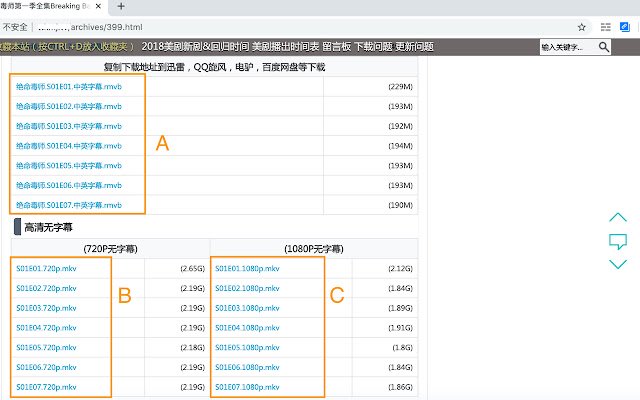Open a new browser tab
Image resolution: width=640 pixels, height=400 pixels.
click(121, 6)
